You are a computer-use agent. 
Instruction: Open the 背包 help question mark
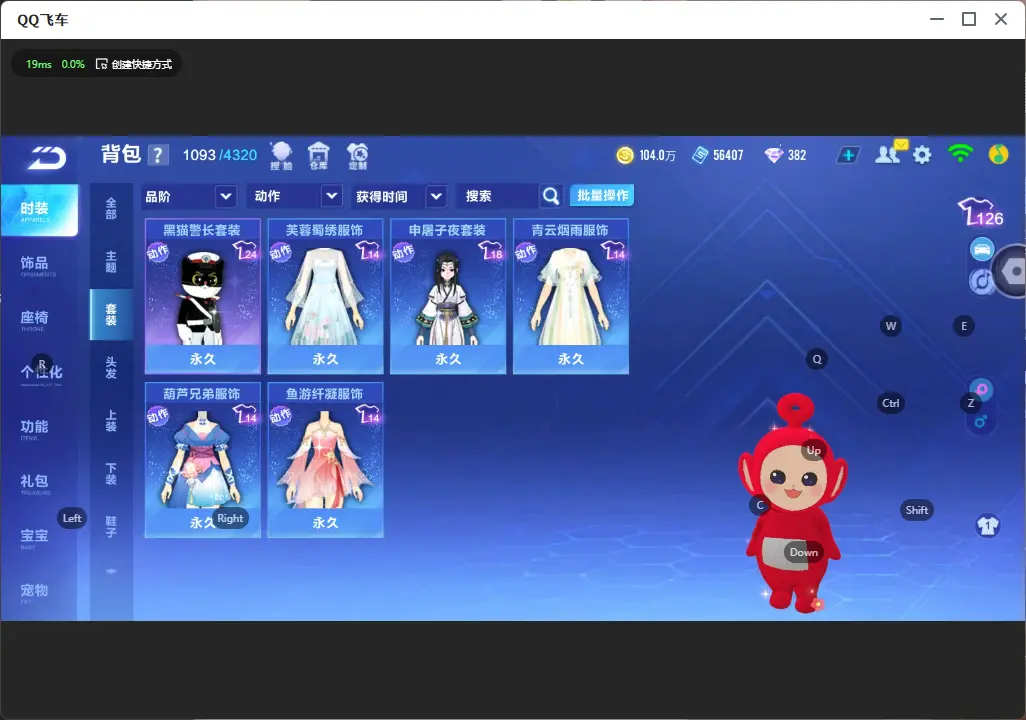[x=158, y=156]
